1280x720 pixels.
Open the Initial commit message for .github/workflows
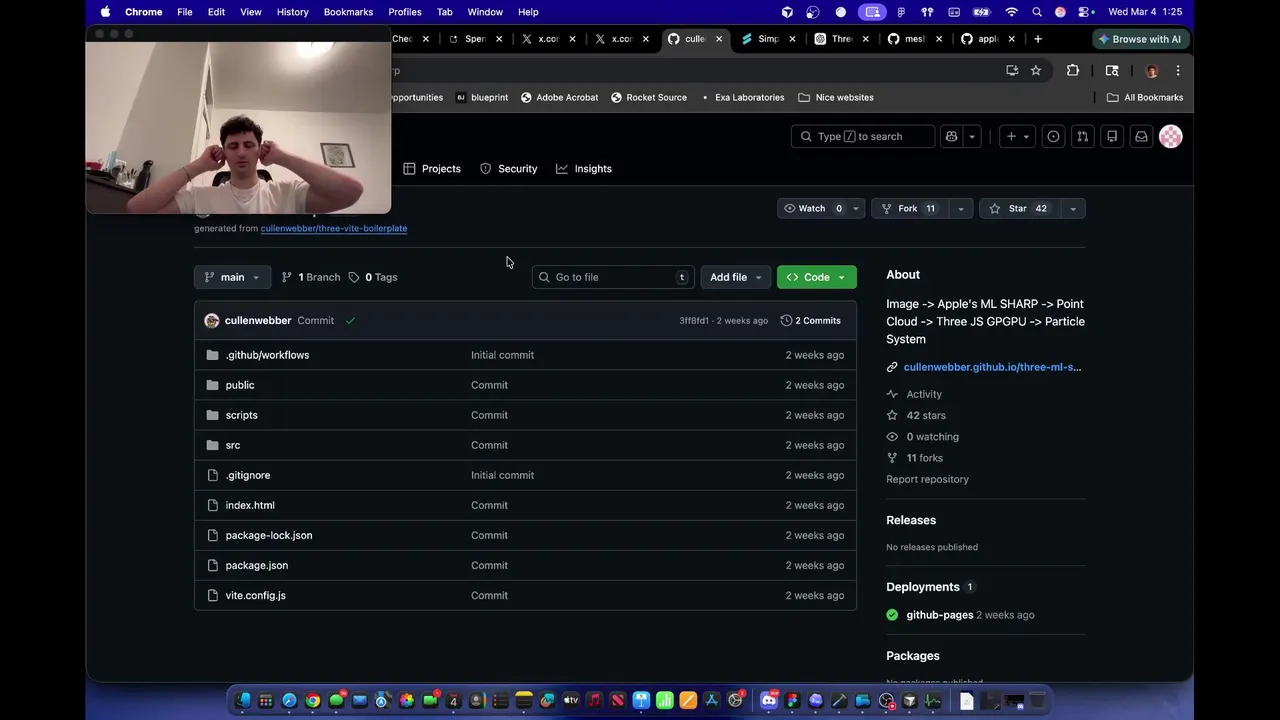(x=502, y=355)
